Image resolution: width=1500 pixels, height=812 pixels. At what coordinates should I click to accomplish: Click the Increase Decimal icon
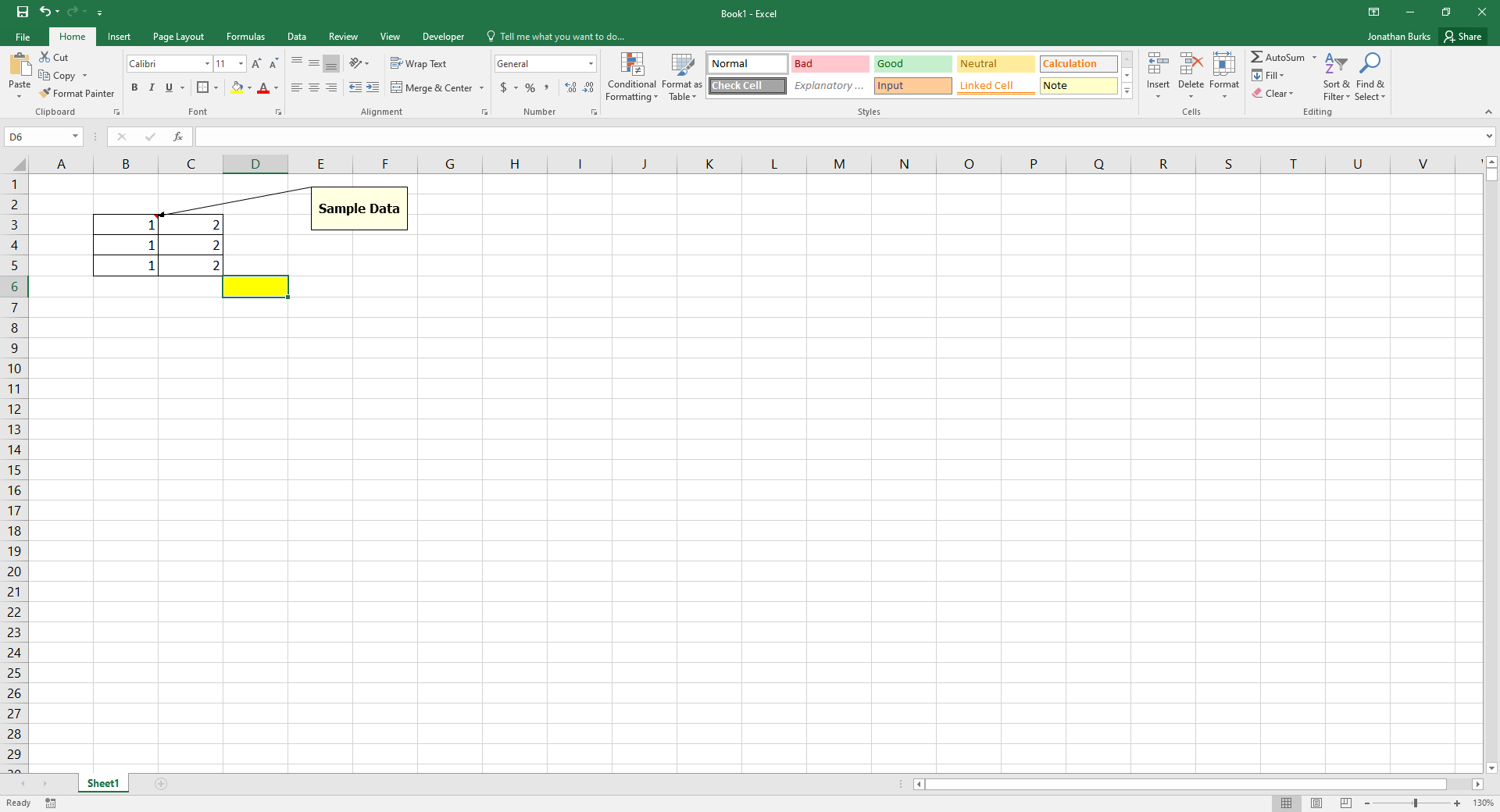(x=570, y=87)
